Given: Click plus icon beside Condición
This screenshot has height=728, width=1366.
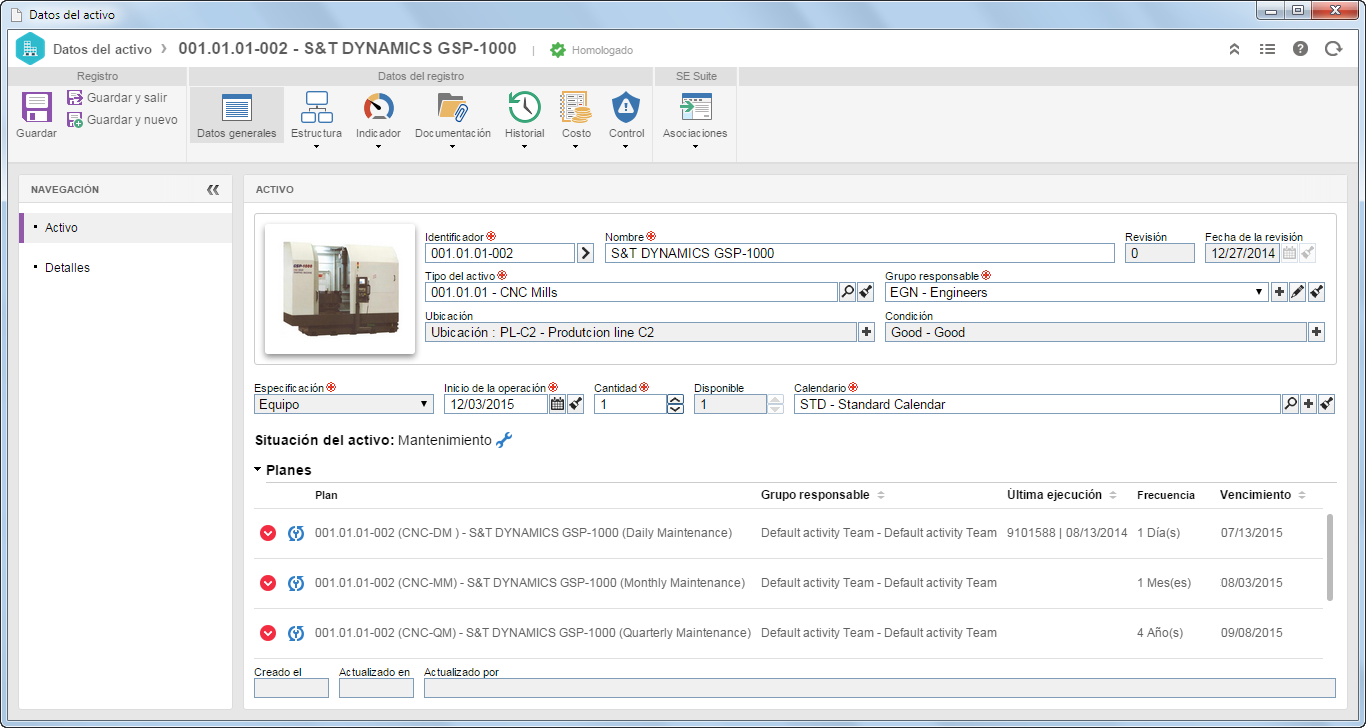Looking at the screenshot, I should click(x=1316, y=332).
